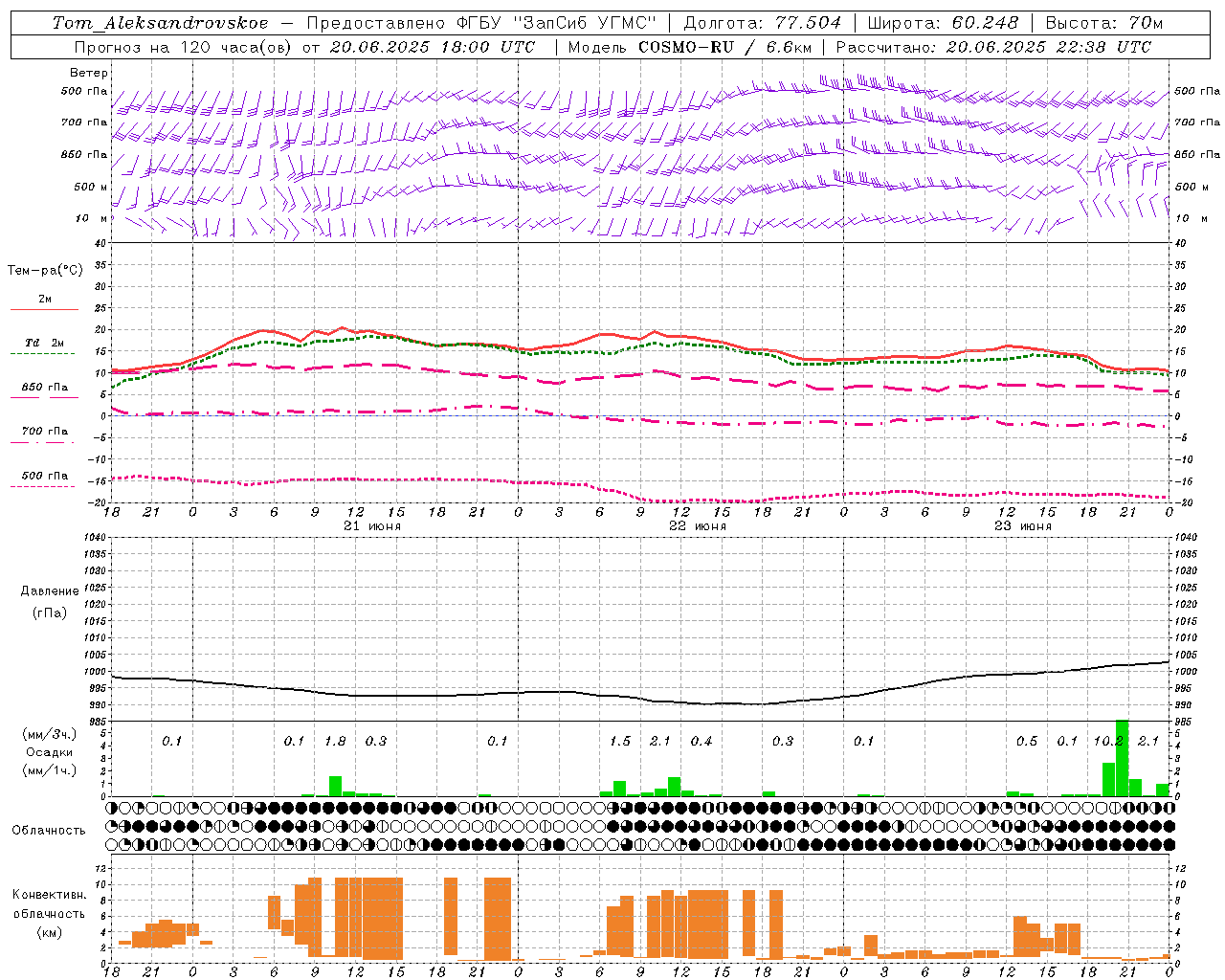Select the Давление panel label
The height and width of the screenshot is (980, 1225).
50,591
